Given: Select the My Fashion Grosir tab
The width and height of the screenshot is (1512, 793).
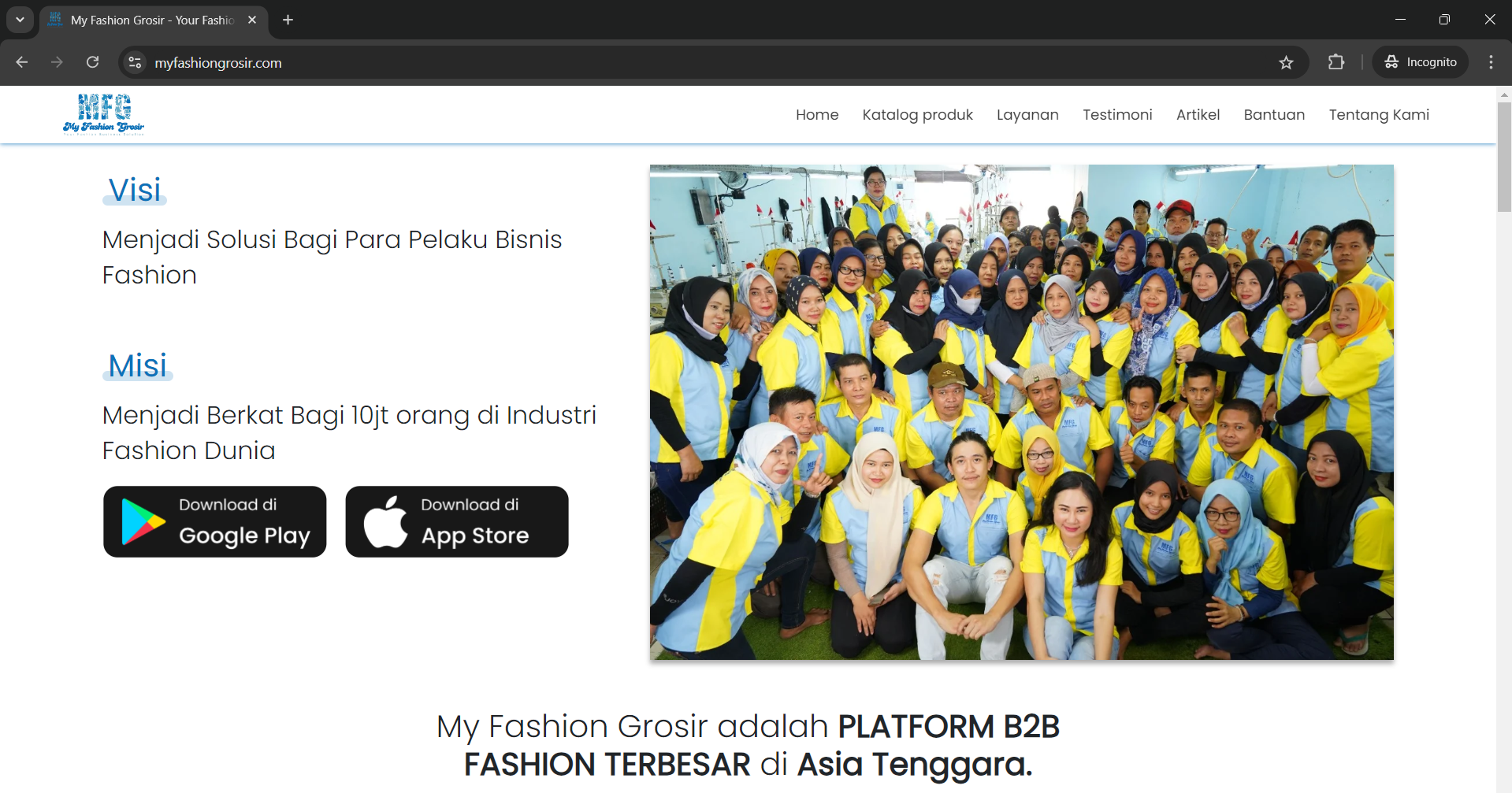Looking at the screenshot, I should tap(152, 20).
